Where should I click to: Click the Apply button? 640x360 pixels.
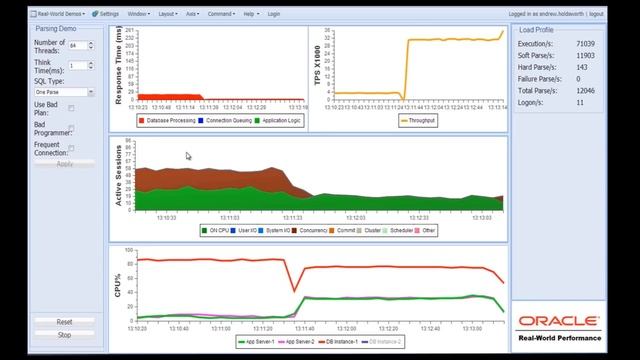pos(64,164)
